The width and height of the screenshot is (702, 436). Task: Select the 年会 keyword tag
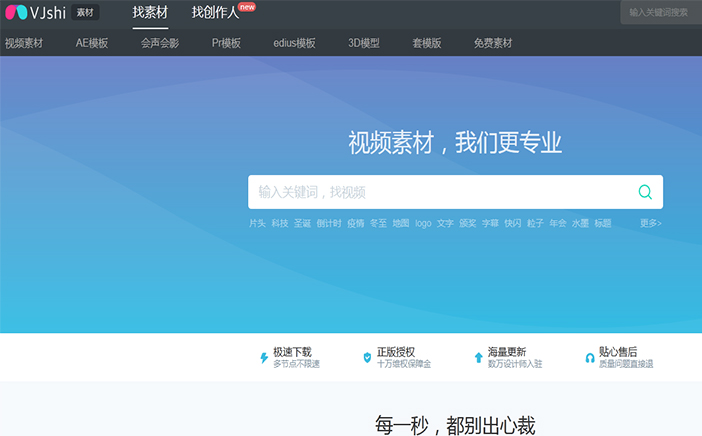click(558, 223)
